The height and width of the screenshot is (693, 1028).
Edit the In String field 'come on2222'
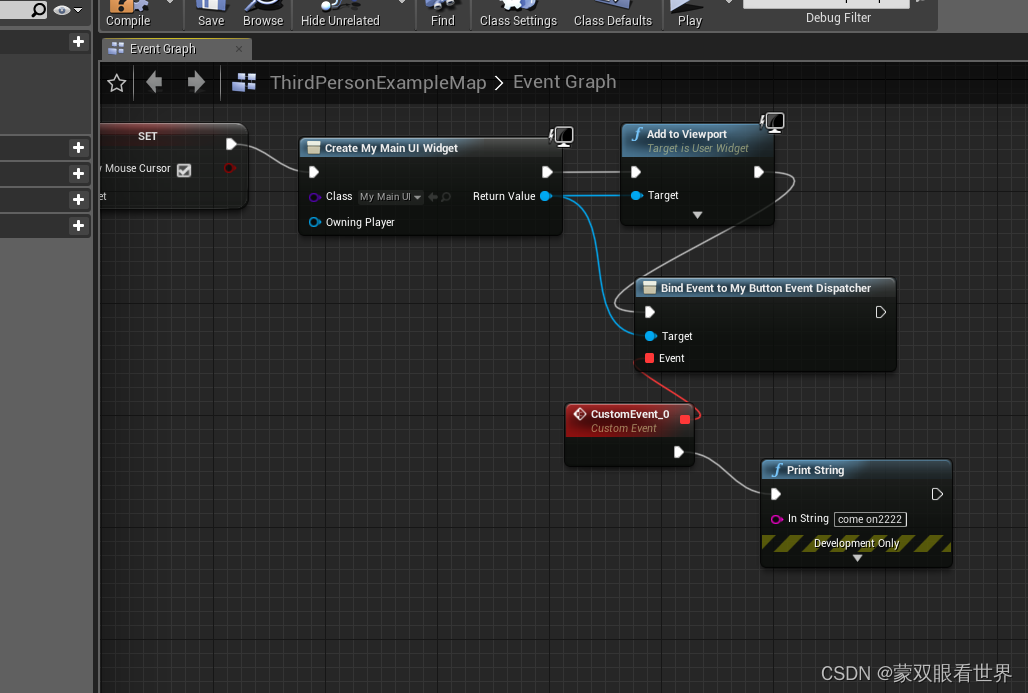(870, 519)
